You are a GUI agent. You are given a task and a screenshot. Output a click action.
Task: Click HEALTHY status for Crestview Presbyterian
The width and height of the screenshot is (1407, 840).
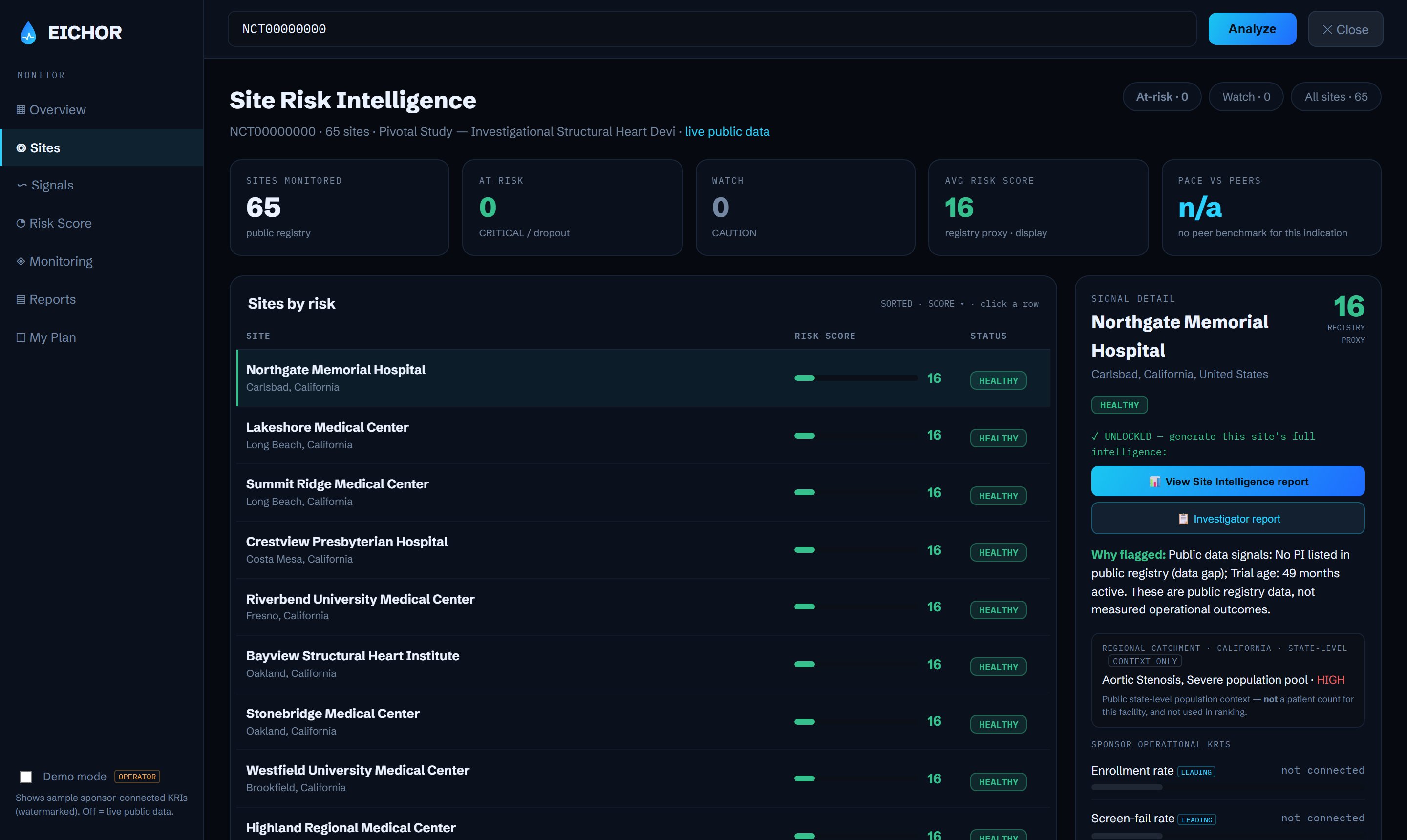click(998, 552)
